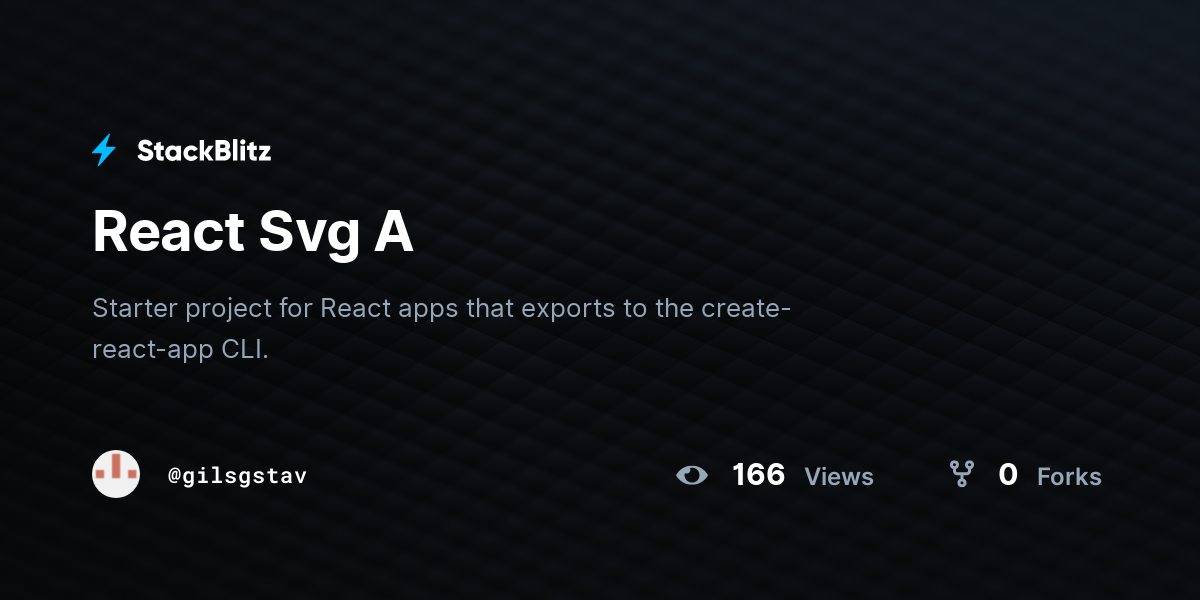The height and width of the screenshot is (600, 1200).
Task: Click the word exports in description
Action: click(x=570, y=310)
